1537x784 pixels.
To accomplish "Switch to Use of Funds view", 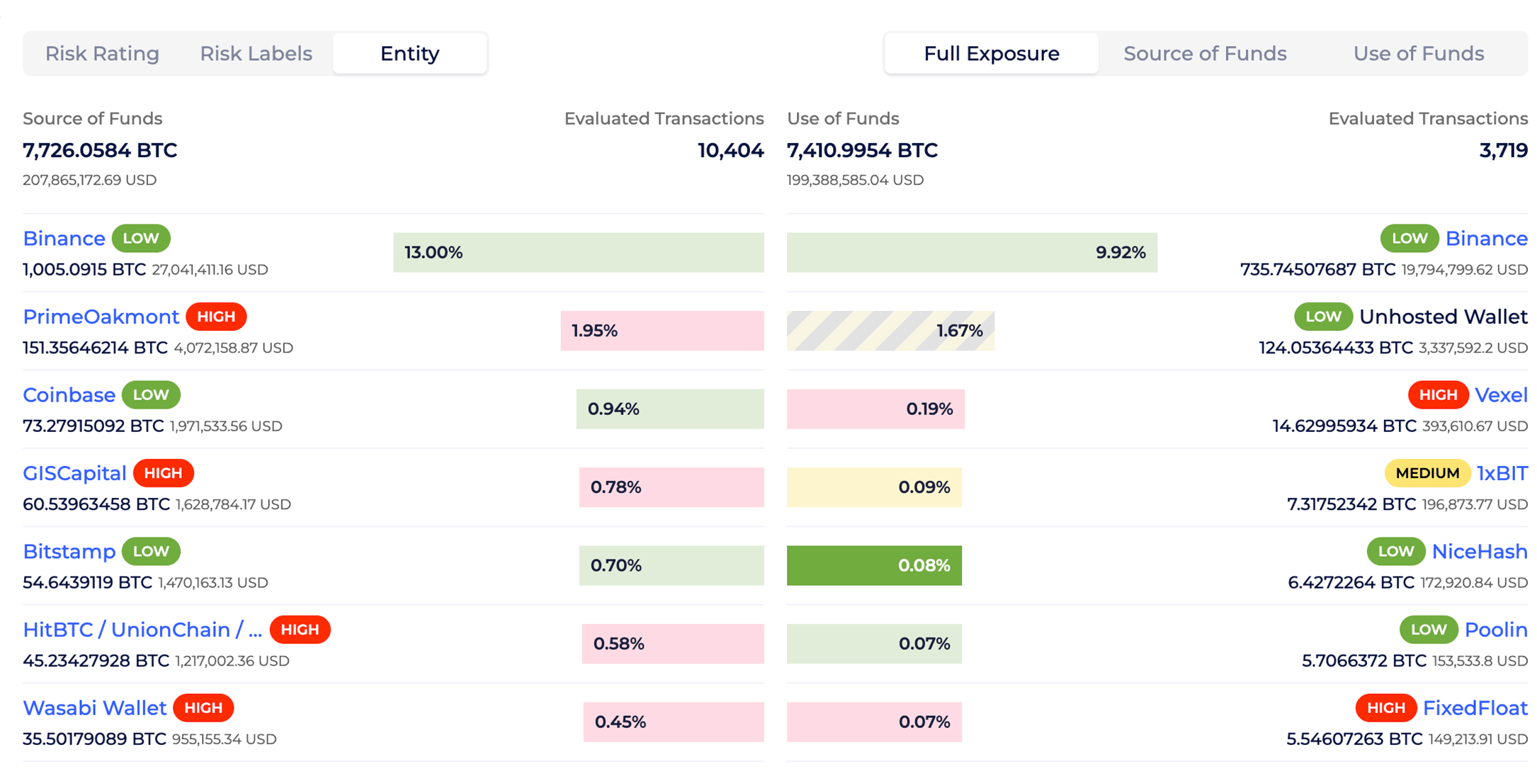I will pyautogui.click(x=1418, y=54).
